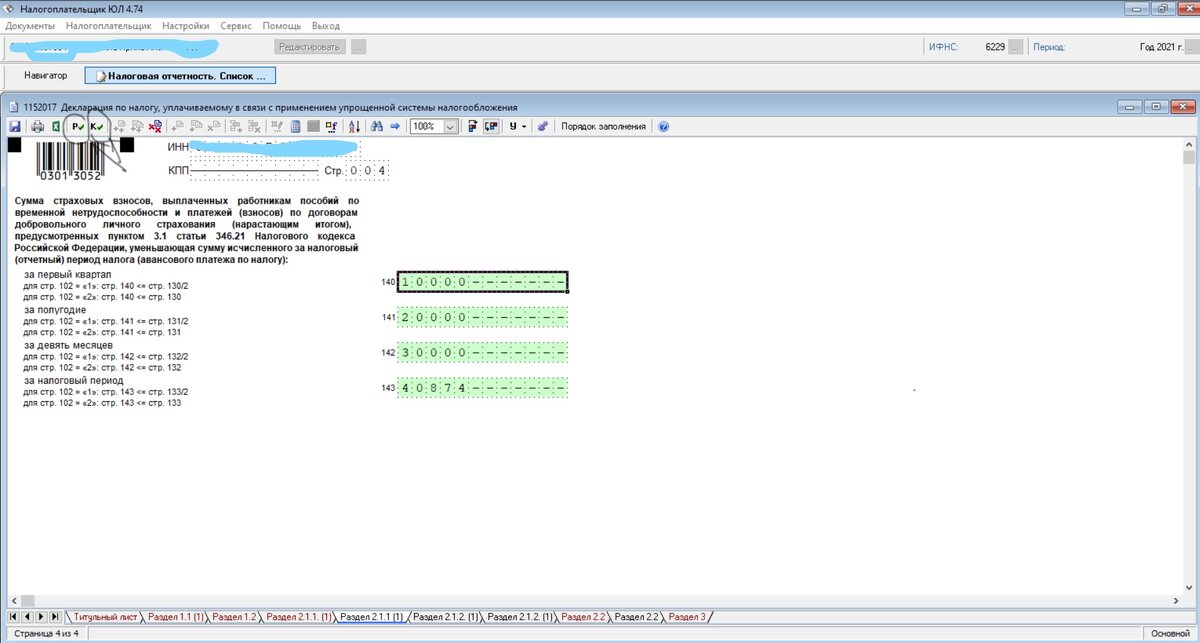
Task: Click the Порядок заполнения button
Action: (x=604, y=127)
